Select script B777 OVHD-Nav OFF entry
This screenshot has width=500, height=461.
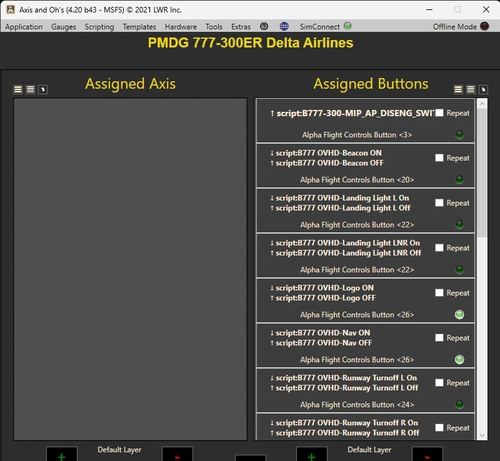tap(321, 343)
